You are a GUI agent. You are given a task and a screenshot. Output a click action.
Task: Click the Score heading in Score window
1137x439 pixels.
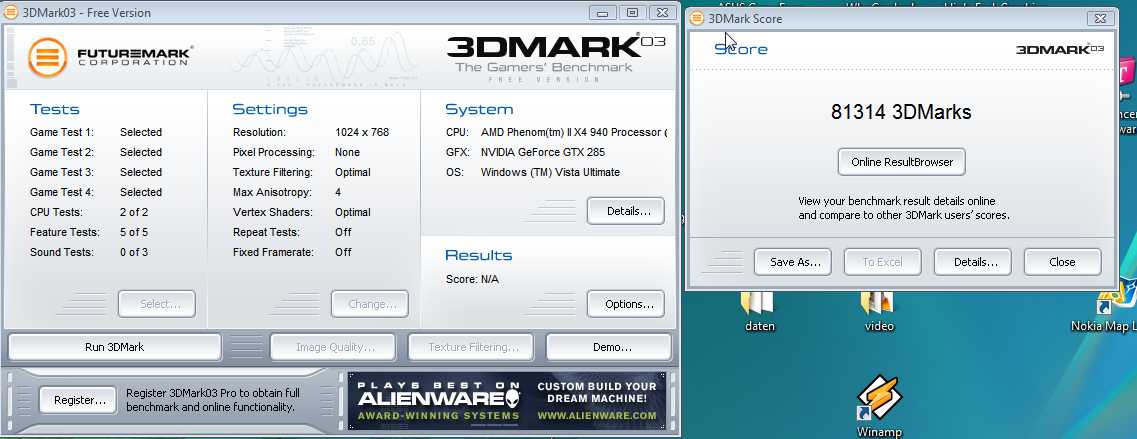[x=741, y=49]
